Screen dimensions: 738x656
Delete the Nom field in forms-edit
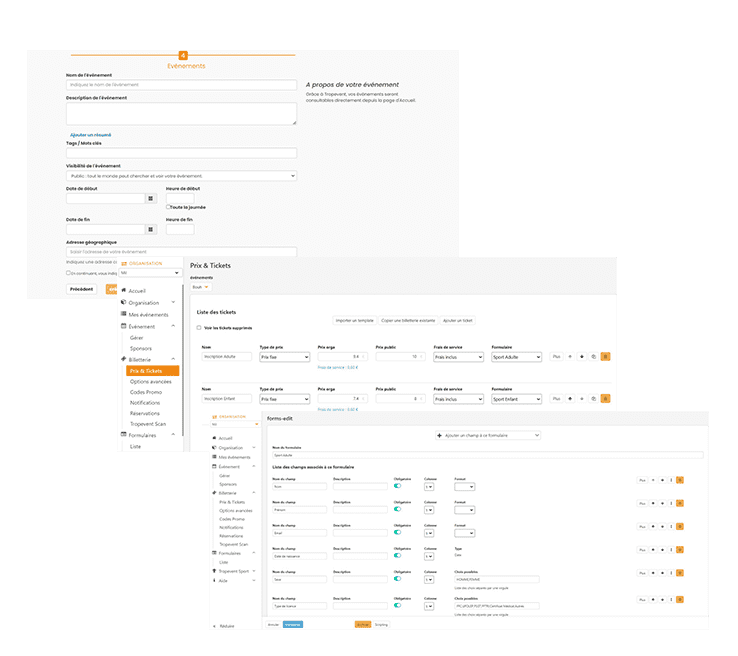click(680, 480)
